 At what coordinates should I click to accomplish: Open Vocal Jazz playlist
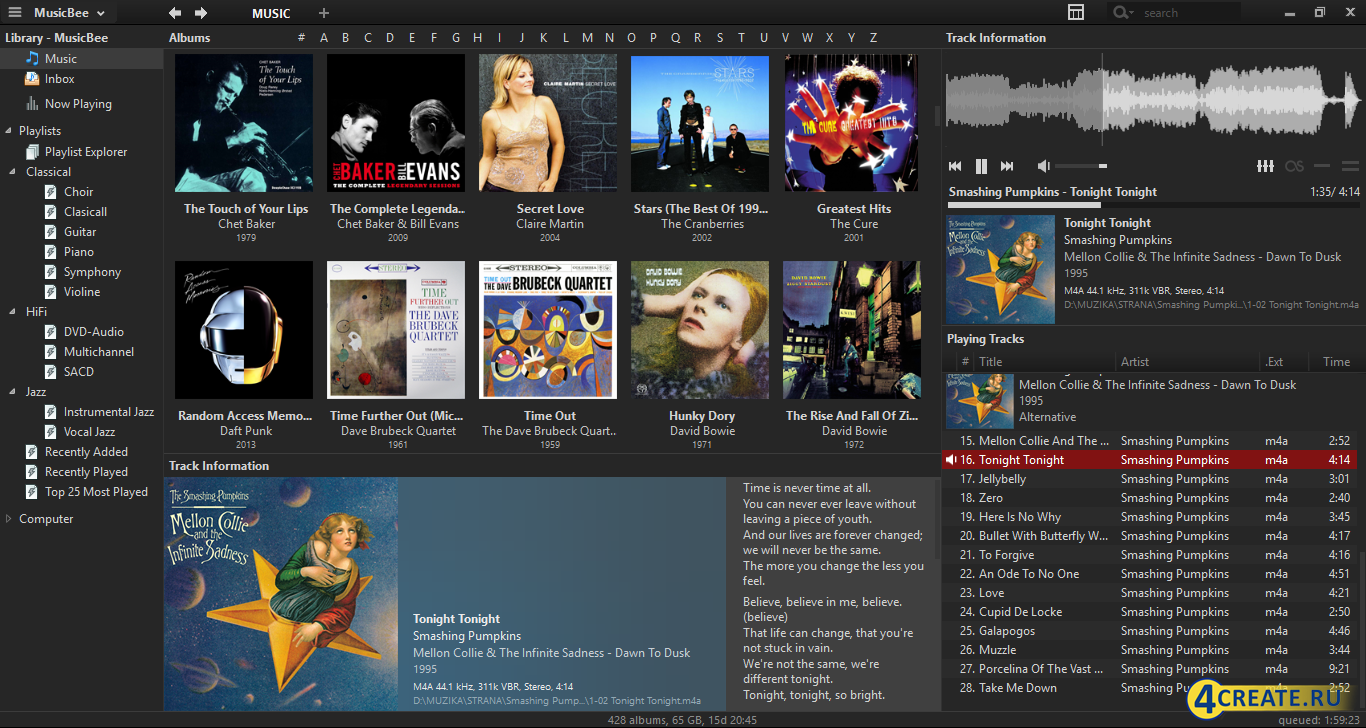89,432
